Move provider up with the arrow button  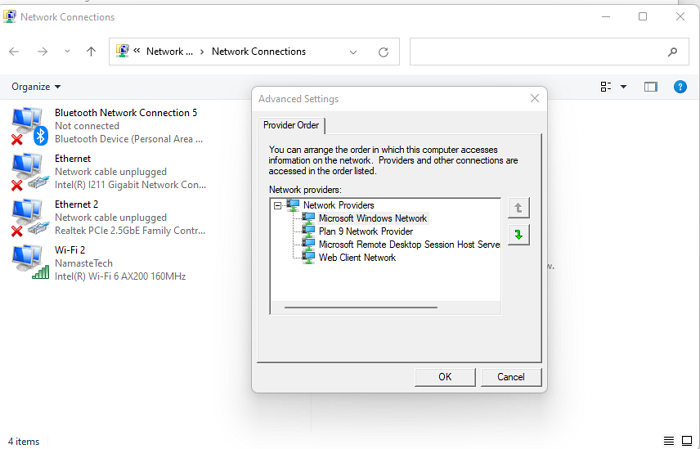(518, 208)
